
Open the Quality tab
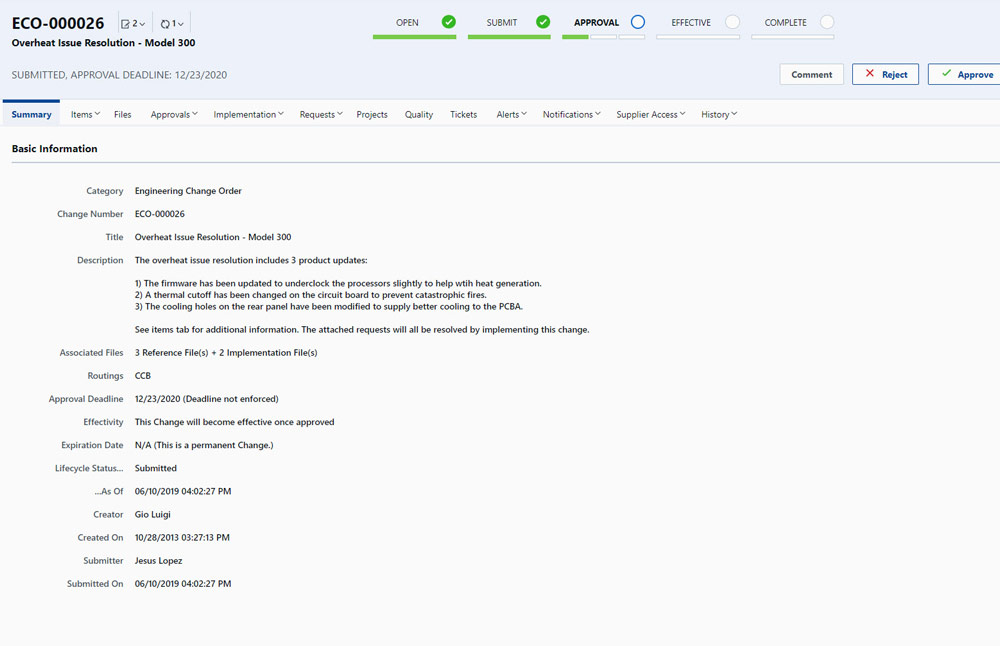coord(418,114)
